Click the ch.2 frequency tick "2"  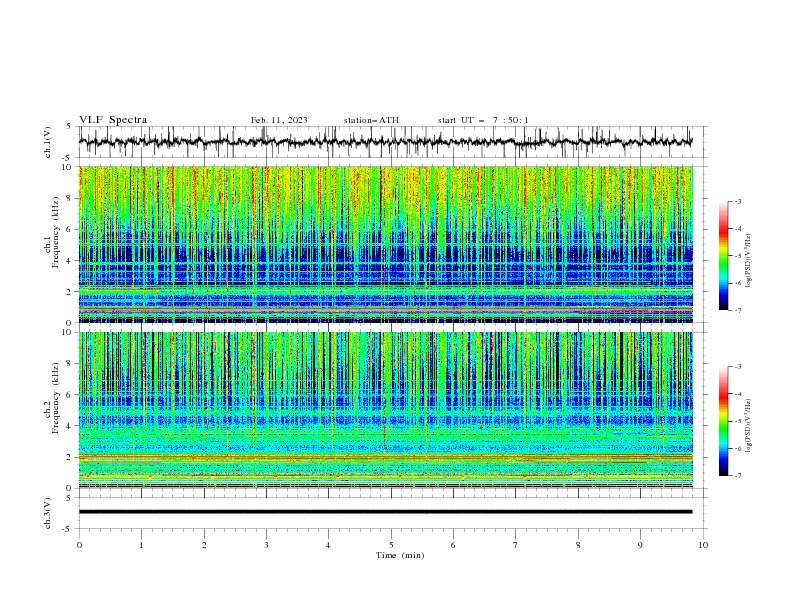[70, 457]
